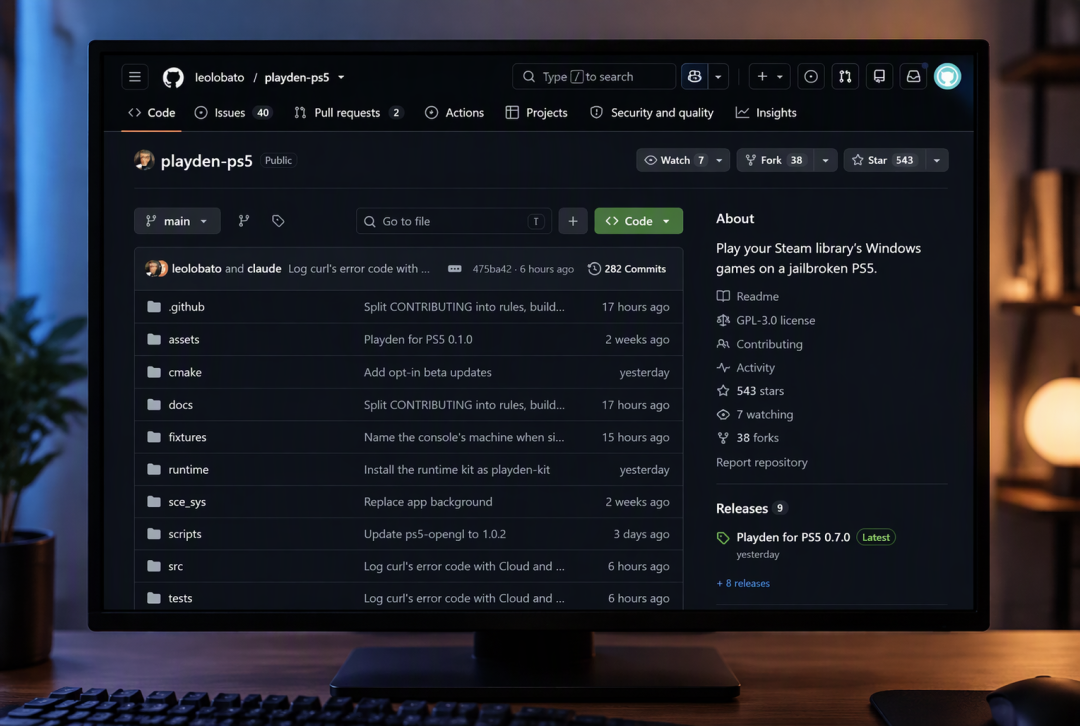Image resolution: width=1080 pixels, height=726 pixels.
Task: Open the scripts folder icon
Action: pos(154,534)
